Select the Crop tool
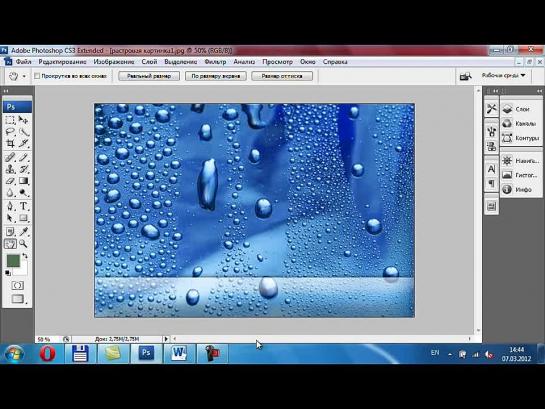 (x=10, y=143)
